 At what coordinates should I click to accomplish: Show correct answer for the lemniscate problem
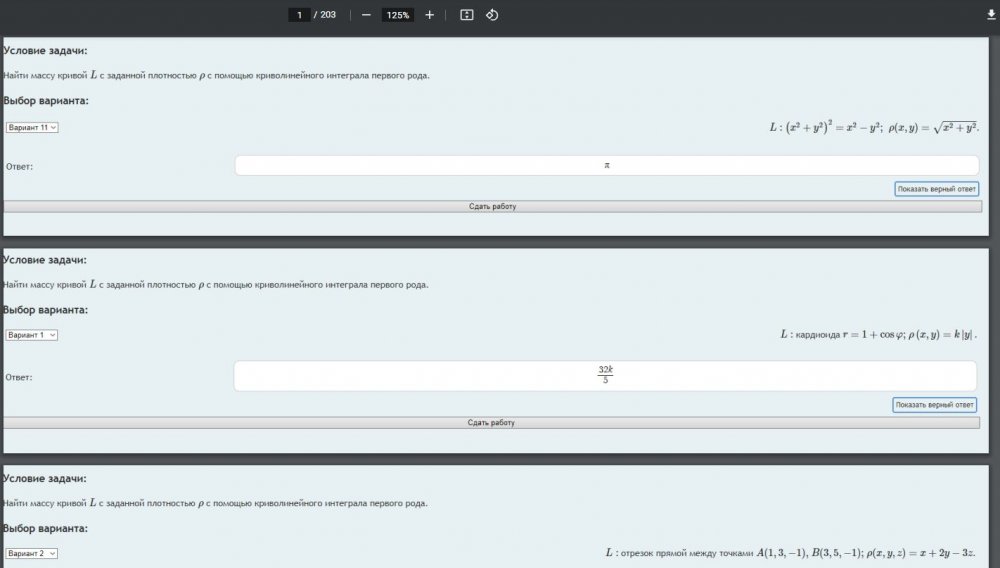(936, 189)
